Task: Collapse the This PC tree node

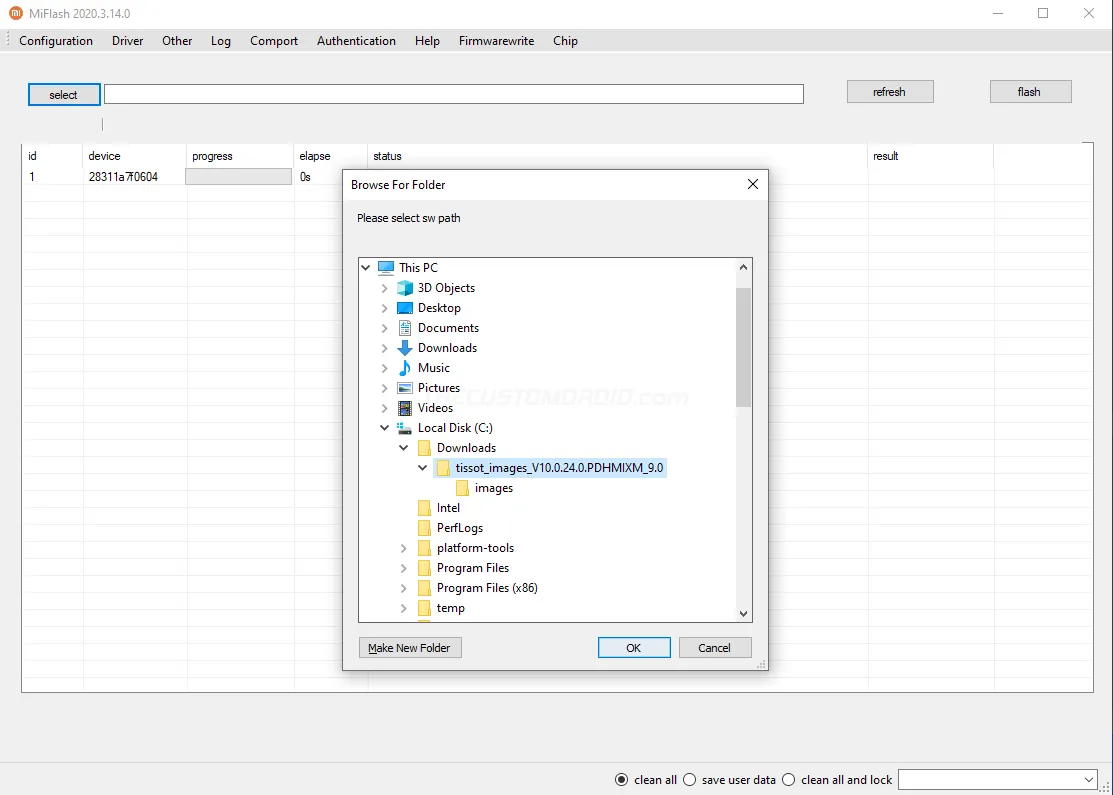Action: pos(366,267)
